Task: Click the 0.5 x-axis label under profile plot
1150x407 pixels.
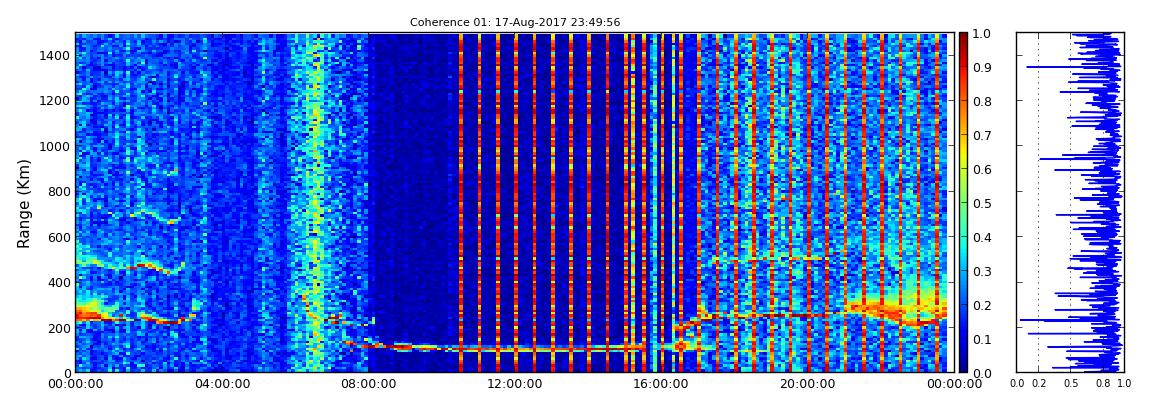Action: 1071,384
